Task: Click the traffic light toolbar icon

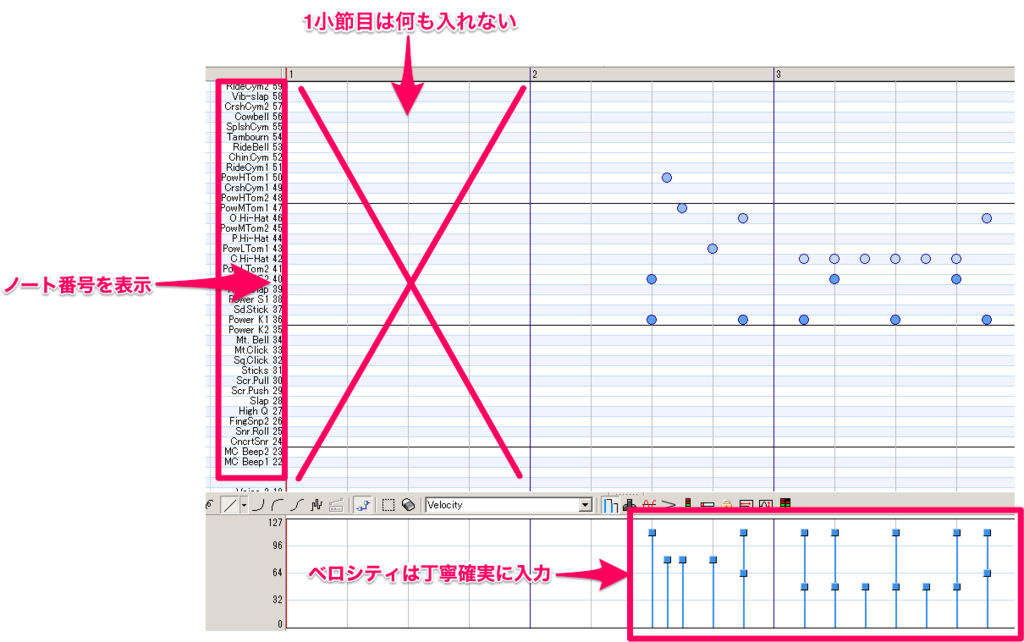Action: point(688,504)
